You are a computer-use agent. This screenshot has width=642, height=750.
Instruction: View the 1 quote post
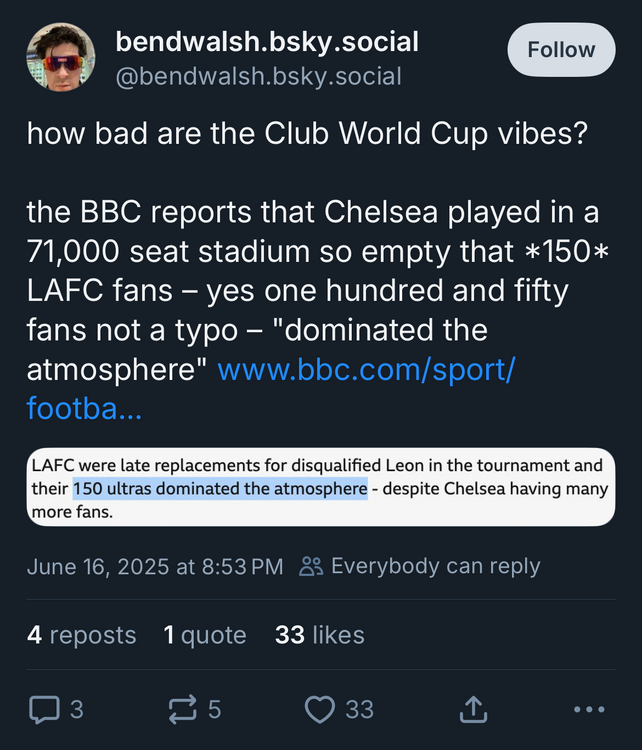(205, 635)
